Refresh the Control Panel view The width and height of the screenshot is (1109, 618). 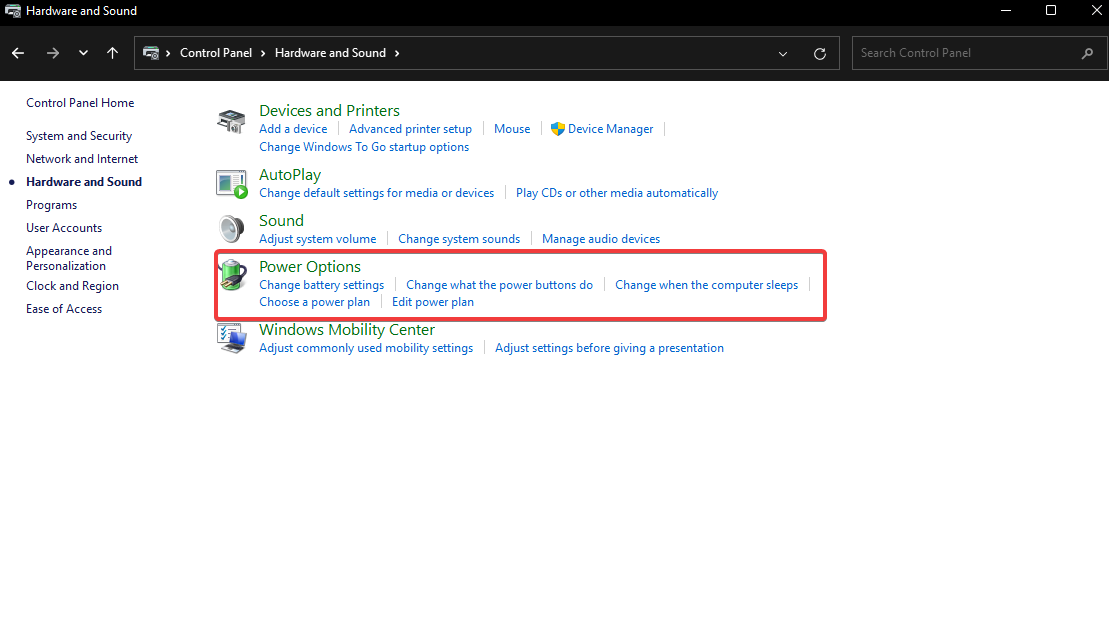(x=820, y=54)
